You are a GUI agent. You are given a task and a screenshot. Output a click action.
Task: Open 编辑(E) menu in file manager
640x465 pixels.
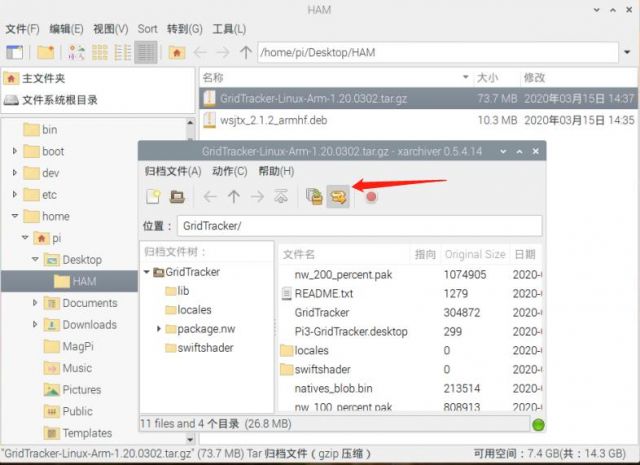67,29
